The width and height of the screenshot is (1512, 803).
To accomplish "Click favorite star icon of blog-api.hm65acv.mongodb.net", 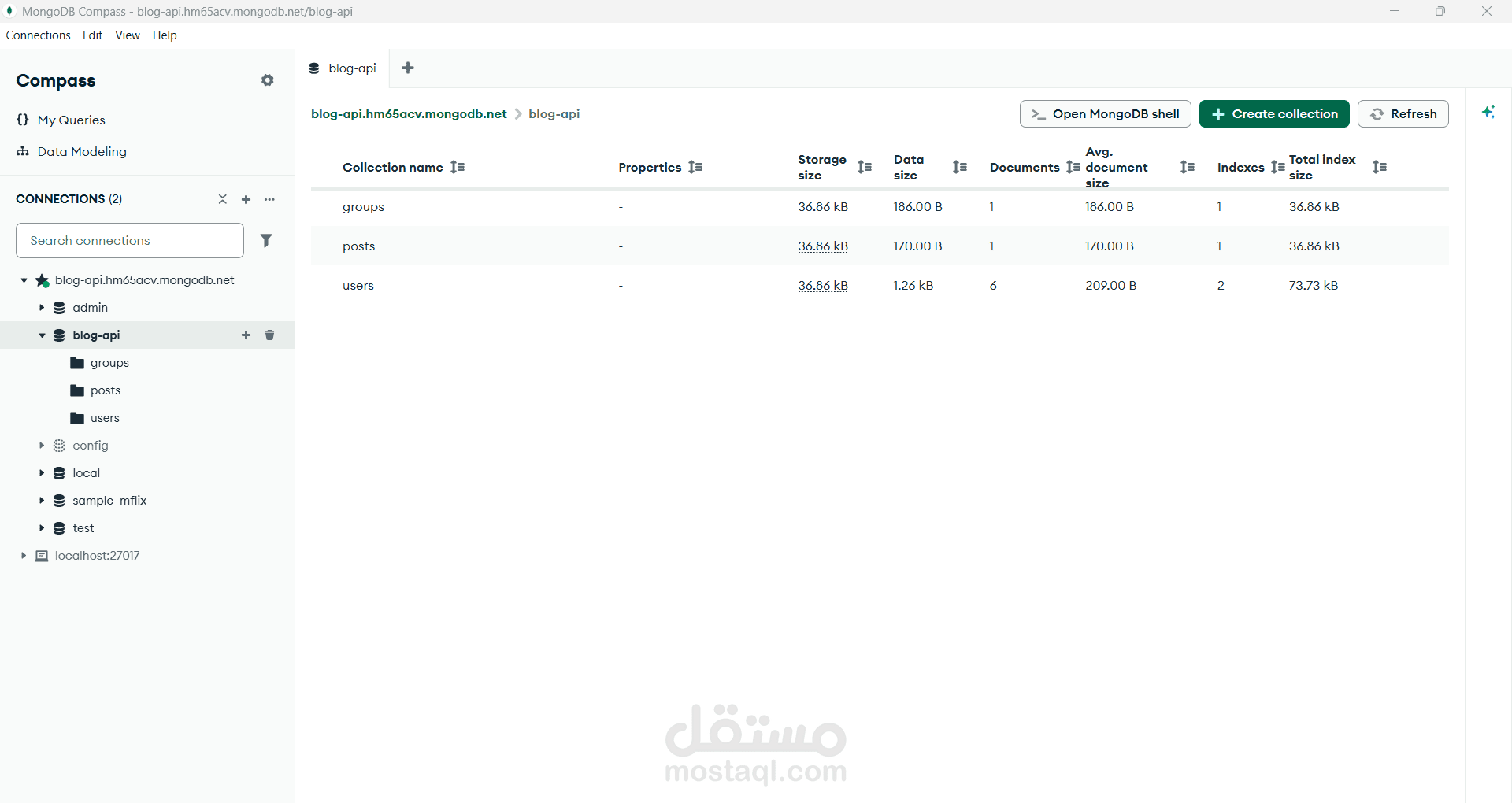I will (x=43, y=280).
